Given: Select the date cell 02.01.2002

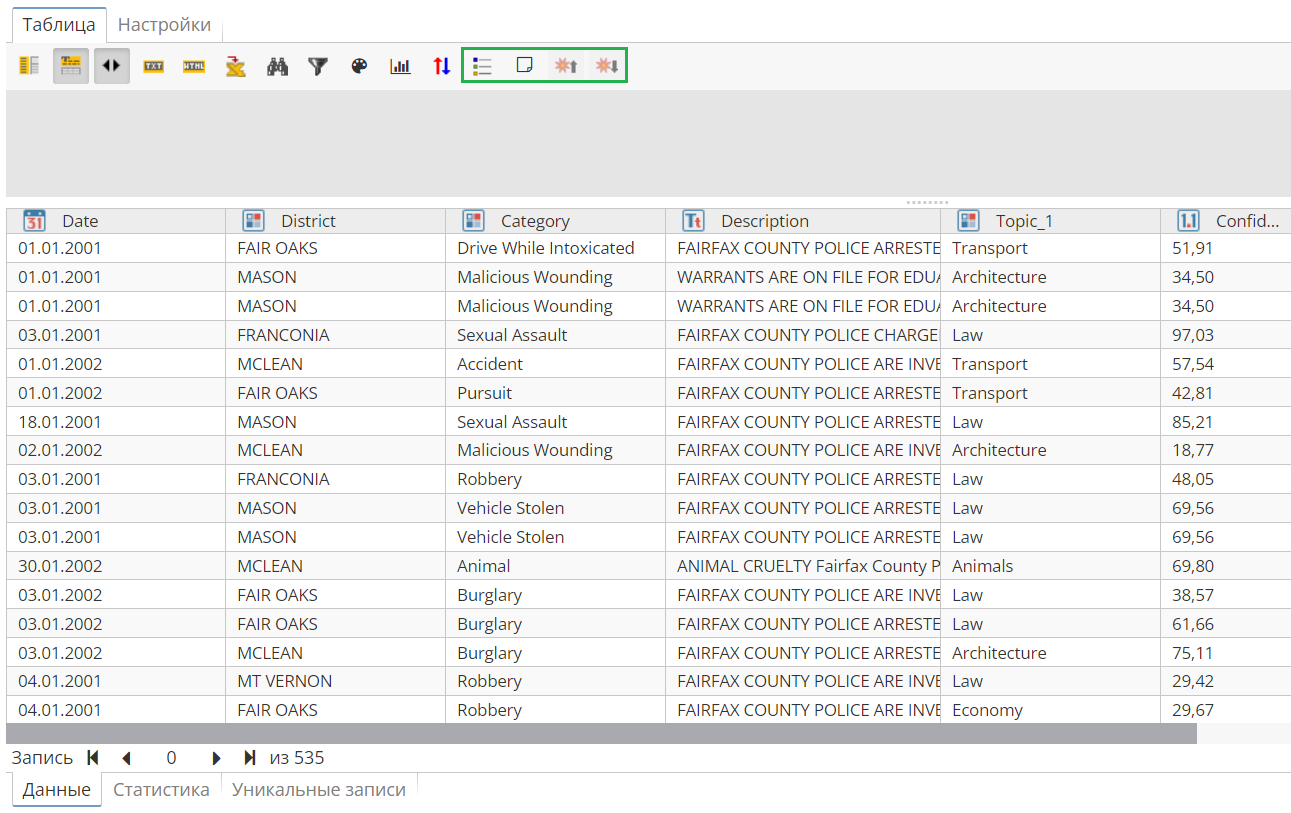Looking at the screenshot, I should [x=116, y=450].
